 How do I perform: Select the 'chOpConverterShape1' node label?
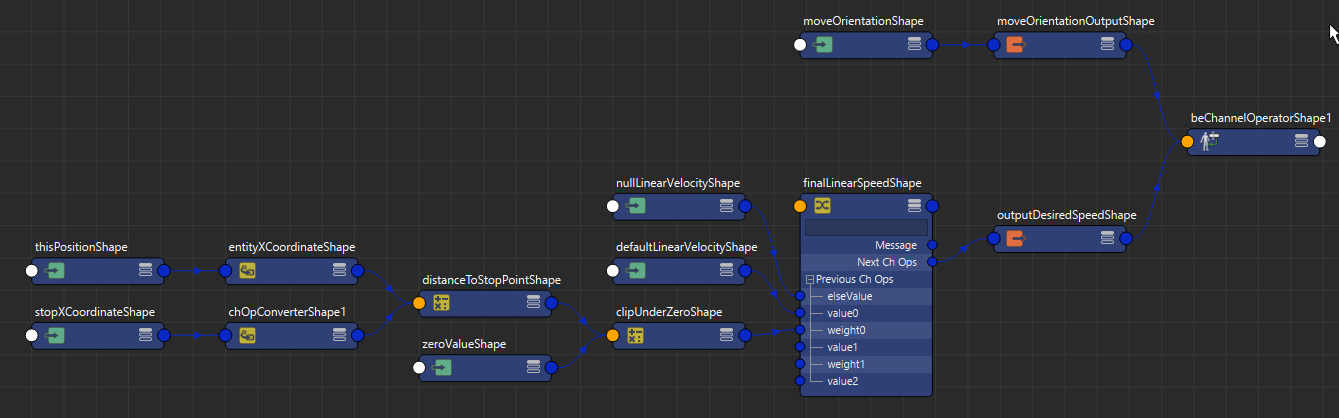[x=287, y=312]
